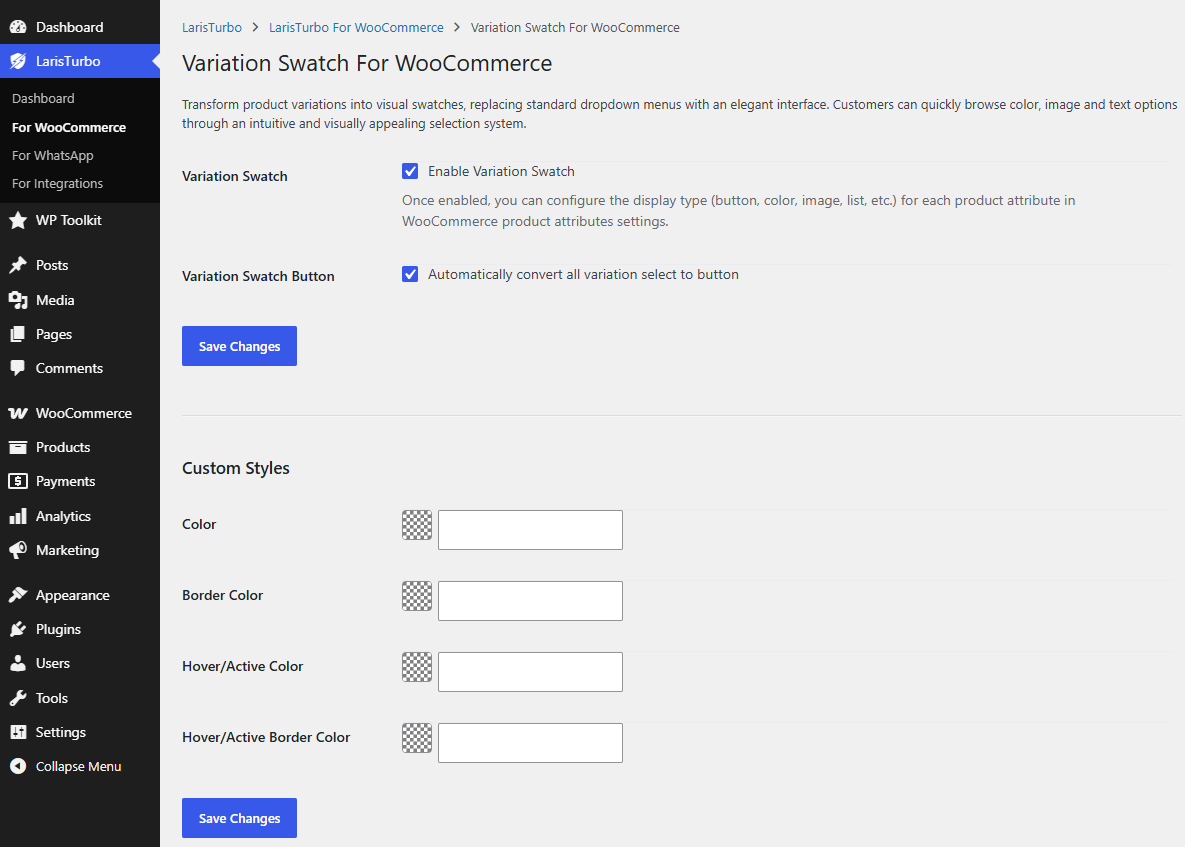This screenshot has width=1185, height=847.
Task: Go to Posts menu label
Action: tap(52, 265)
